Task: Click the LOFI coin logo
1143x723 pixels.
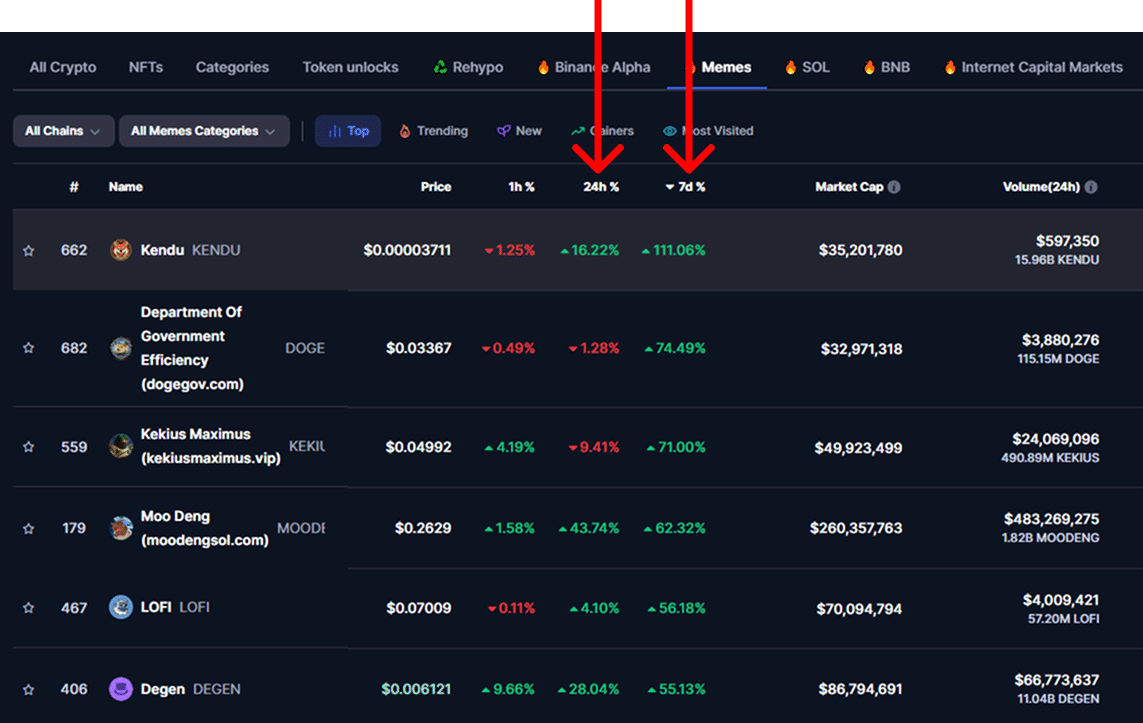Action: 120,607
